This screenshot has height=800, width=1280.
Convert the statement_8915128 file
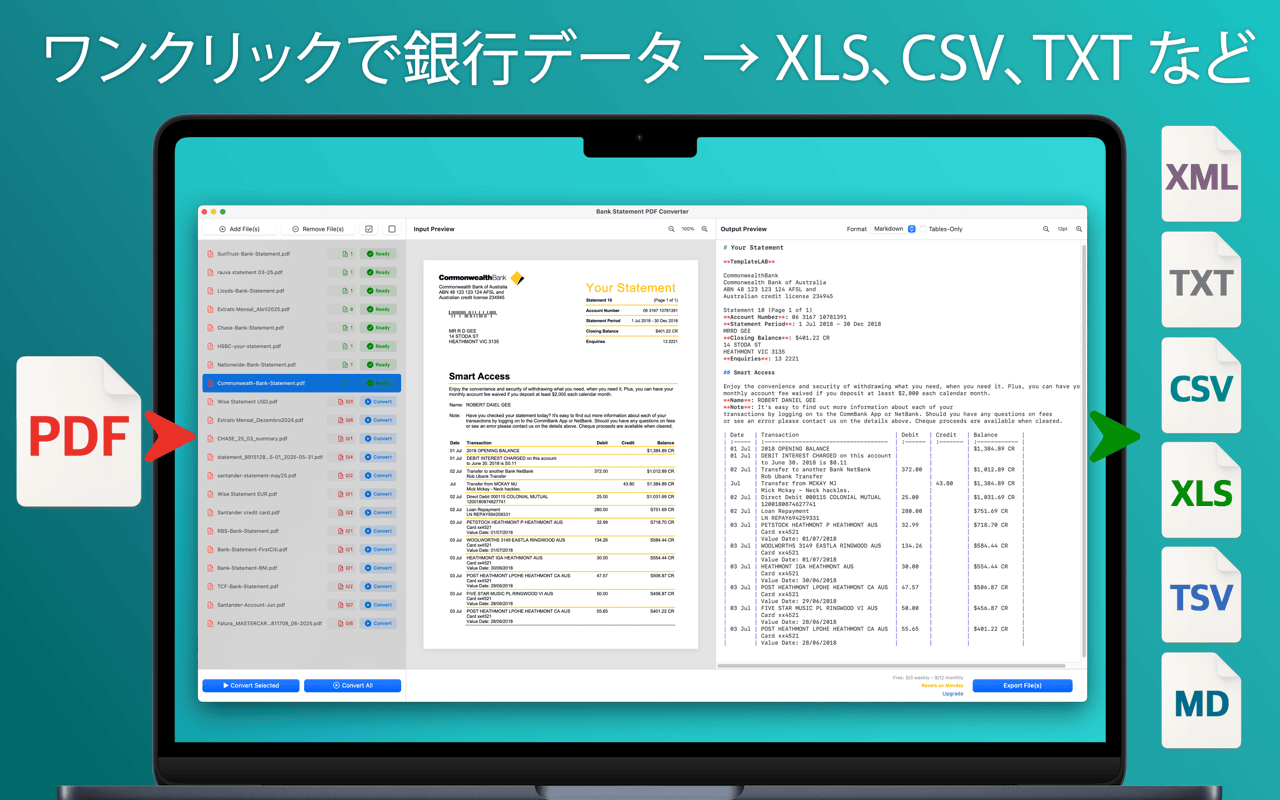click(379, 457)
